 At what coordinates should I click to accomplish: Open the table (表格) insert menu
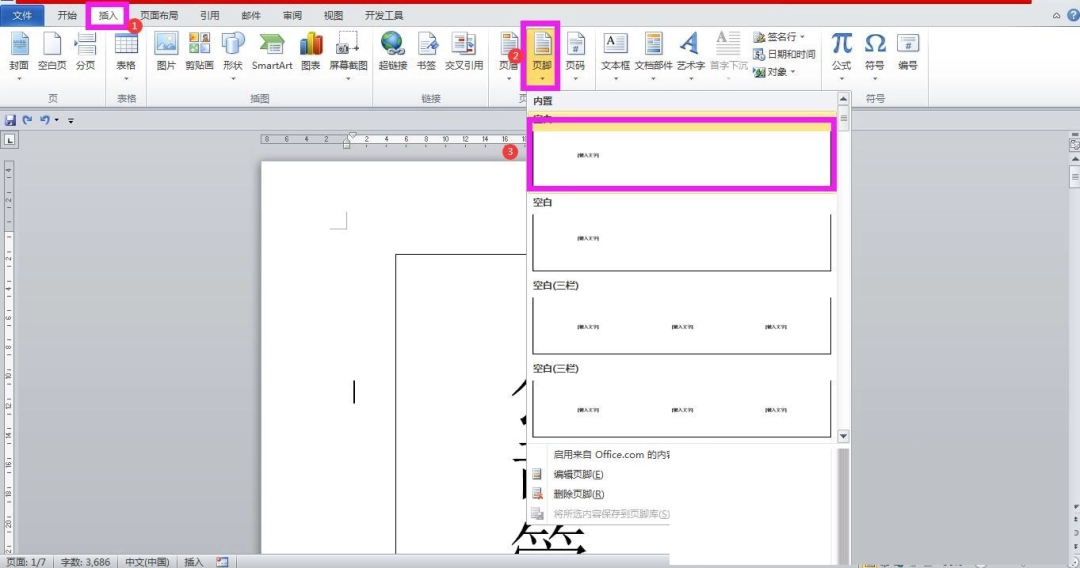pyautogui.click(x=126, y=55)
